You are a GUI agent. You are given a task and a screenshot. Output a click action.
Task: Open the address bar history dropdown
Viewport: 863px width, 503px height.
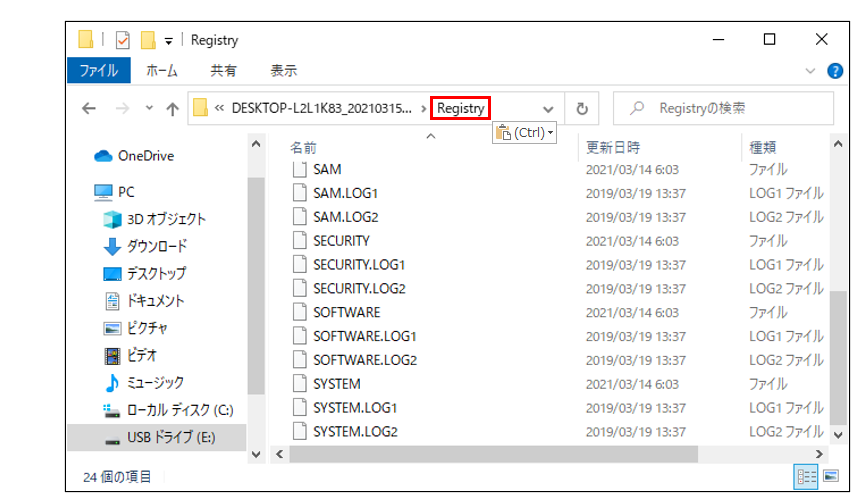548,109
